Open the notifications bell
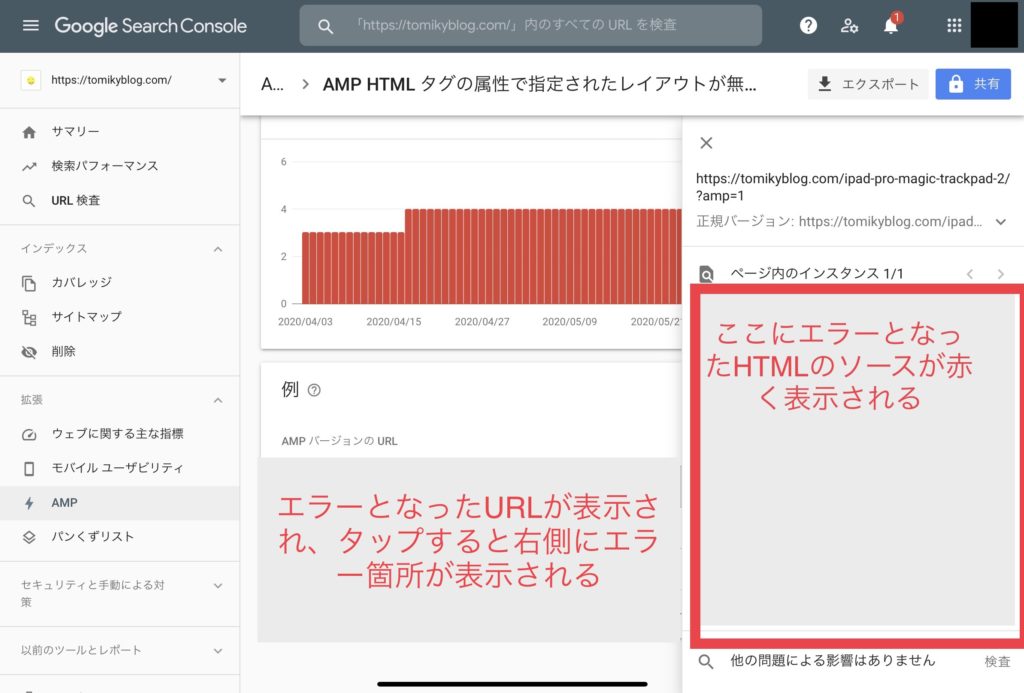1024x693 pixels. (x=891, y=25)
